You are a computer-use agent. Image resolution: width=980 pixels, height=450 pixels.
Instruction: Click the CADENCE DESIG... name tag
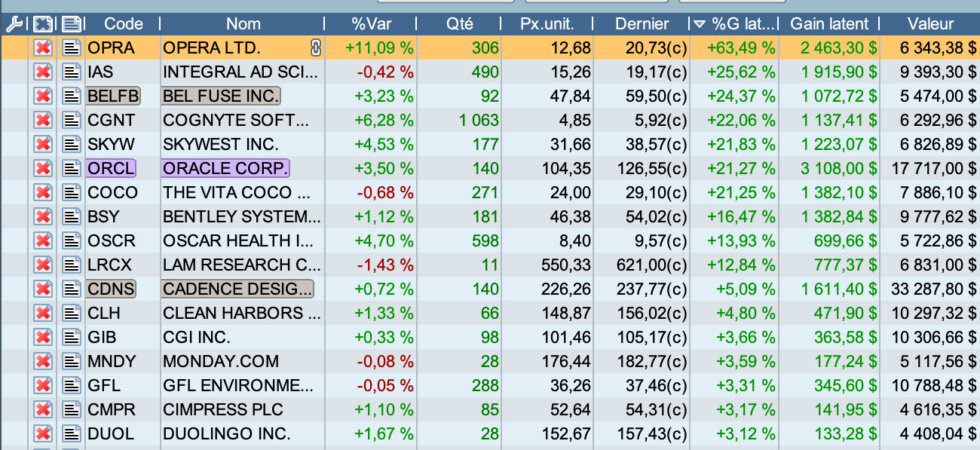coord(238,289)
